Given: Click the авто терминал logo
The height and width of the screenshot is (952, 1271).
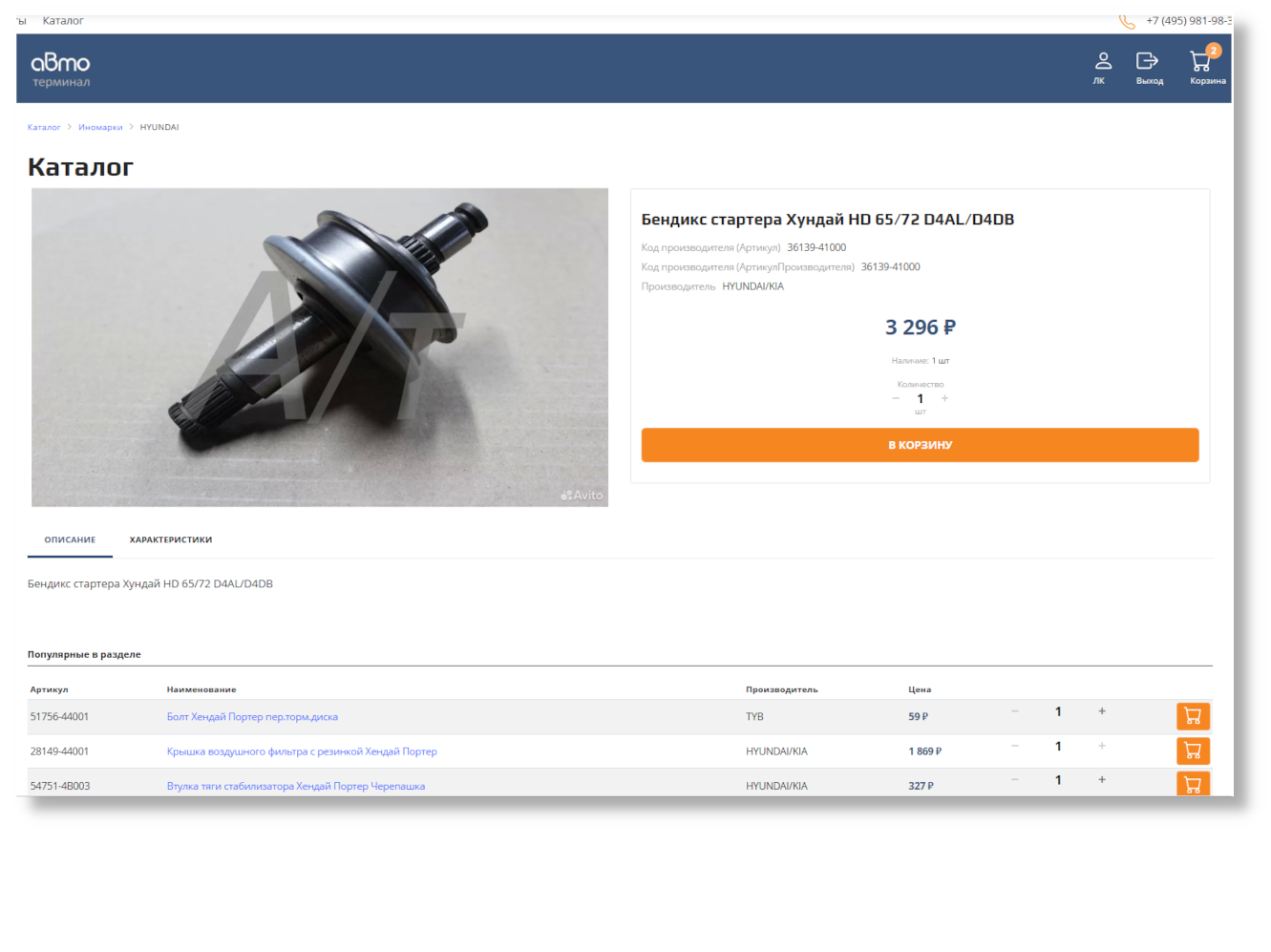Looking at the screenshot, I should pyautogui.click(x=60, y=69).
